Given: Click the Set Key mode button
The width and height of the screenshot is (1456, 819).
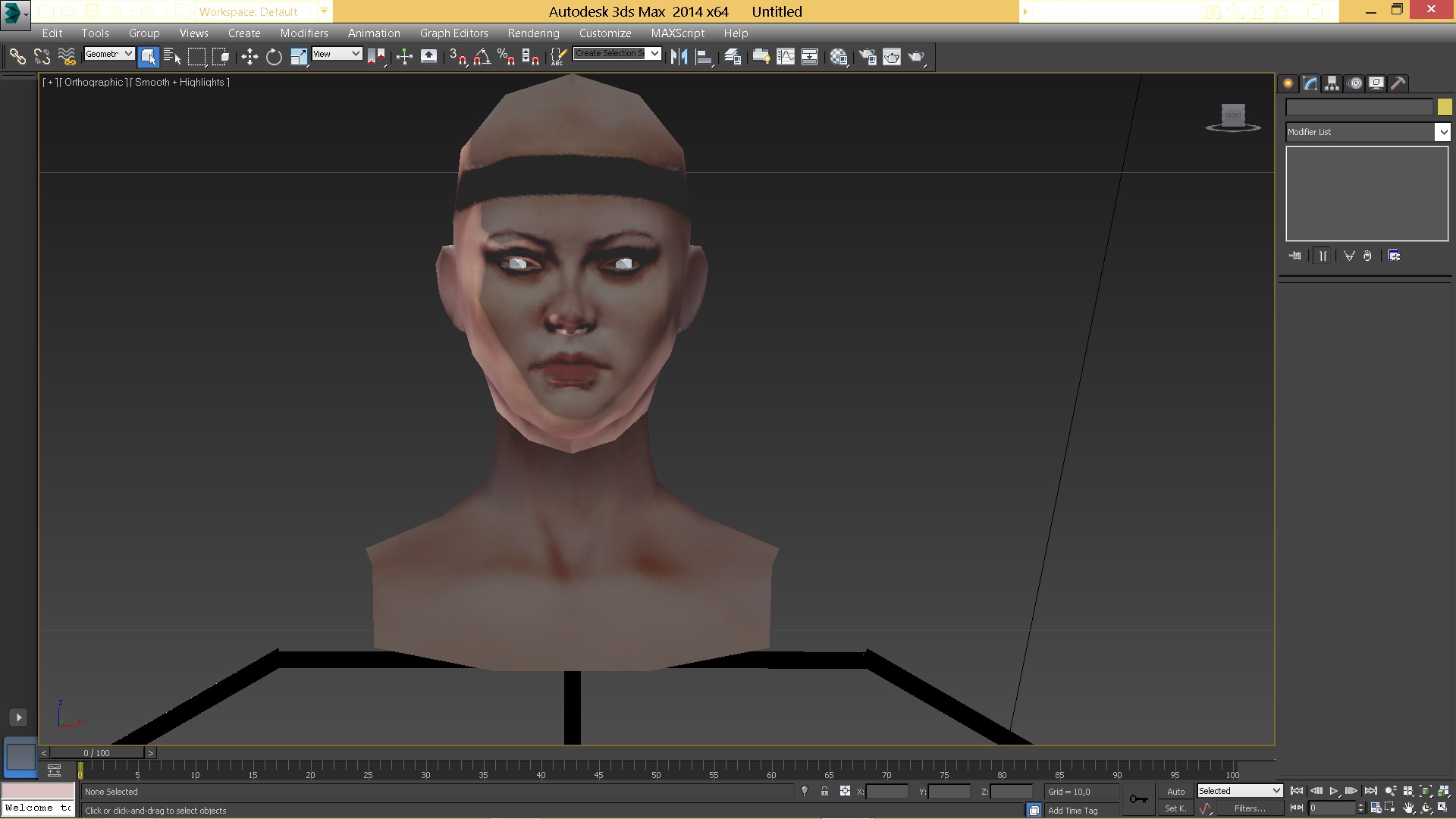Looking at the screenshot, I should pyautogui.click(x=1175, y=808).
